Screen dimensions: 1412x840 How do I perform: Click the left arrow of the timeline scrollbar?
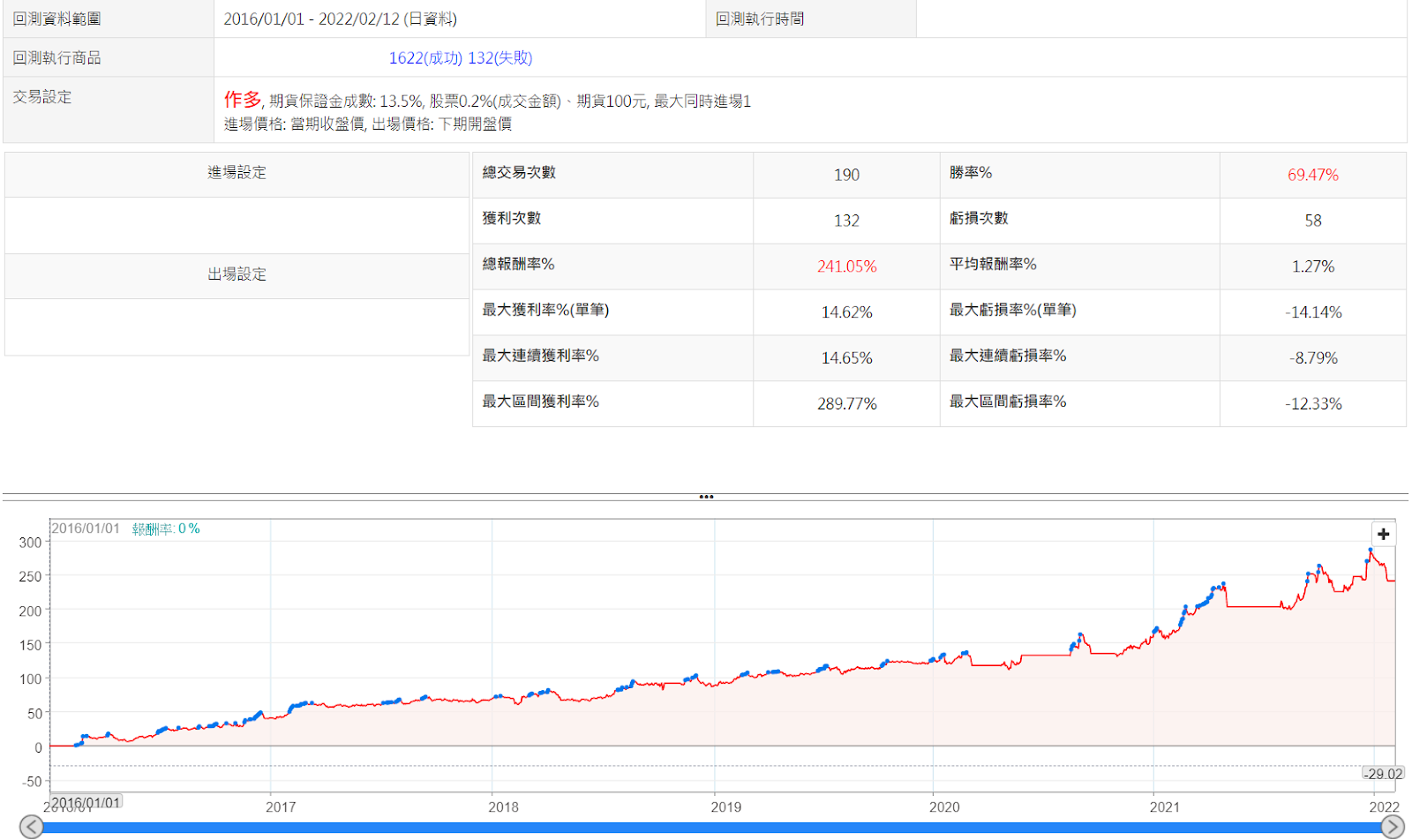point(32,827)
